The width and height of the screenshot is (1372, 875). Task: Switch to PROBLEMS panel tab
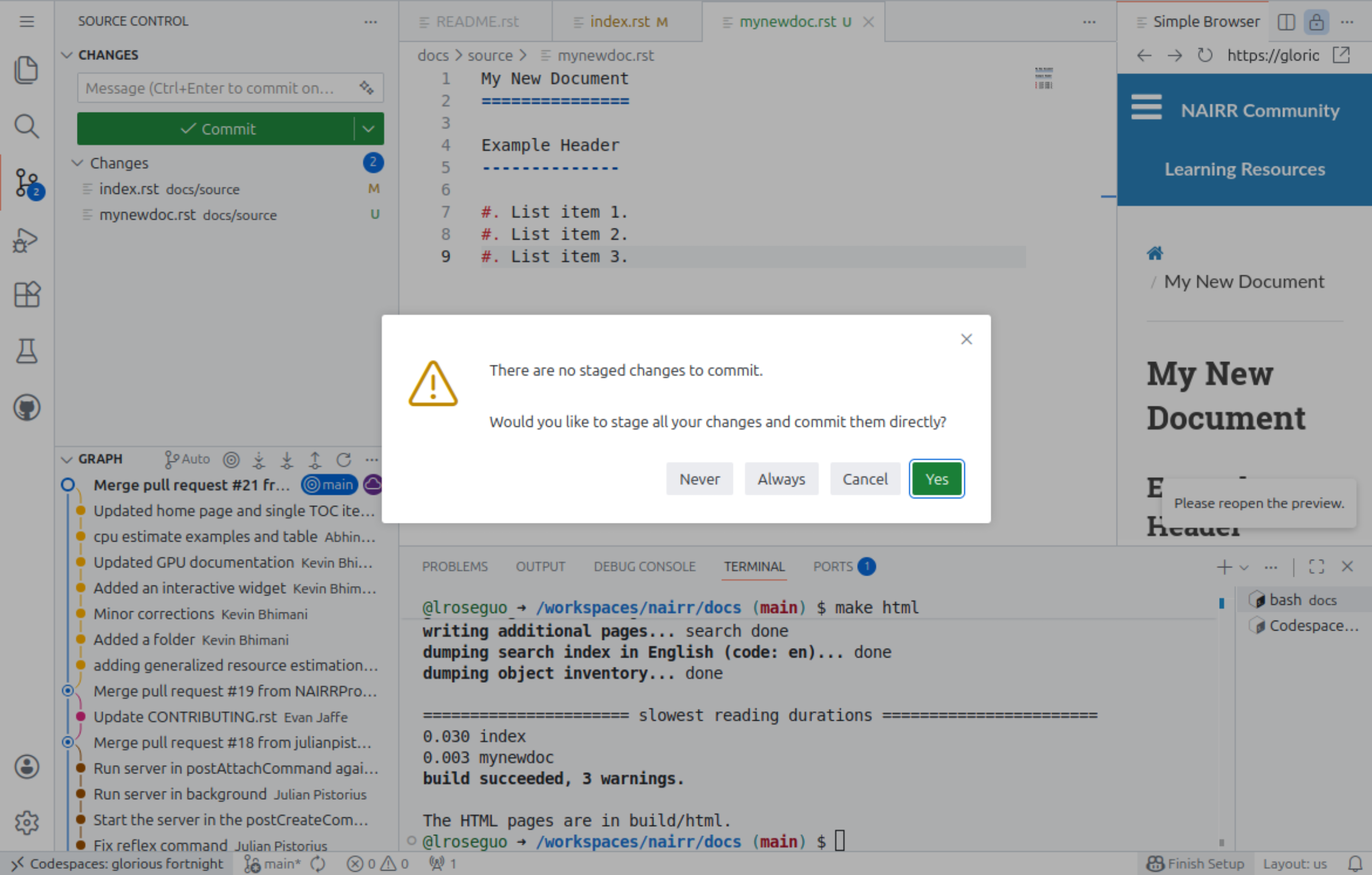(454, 566)
